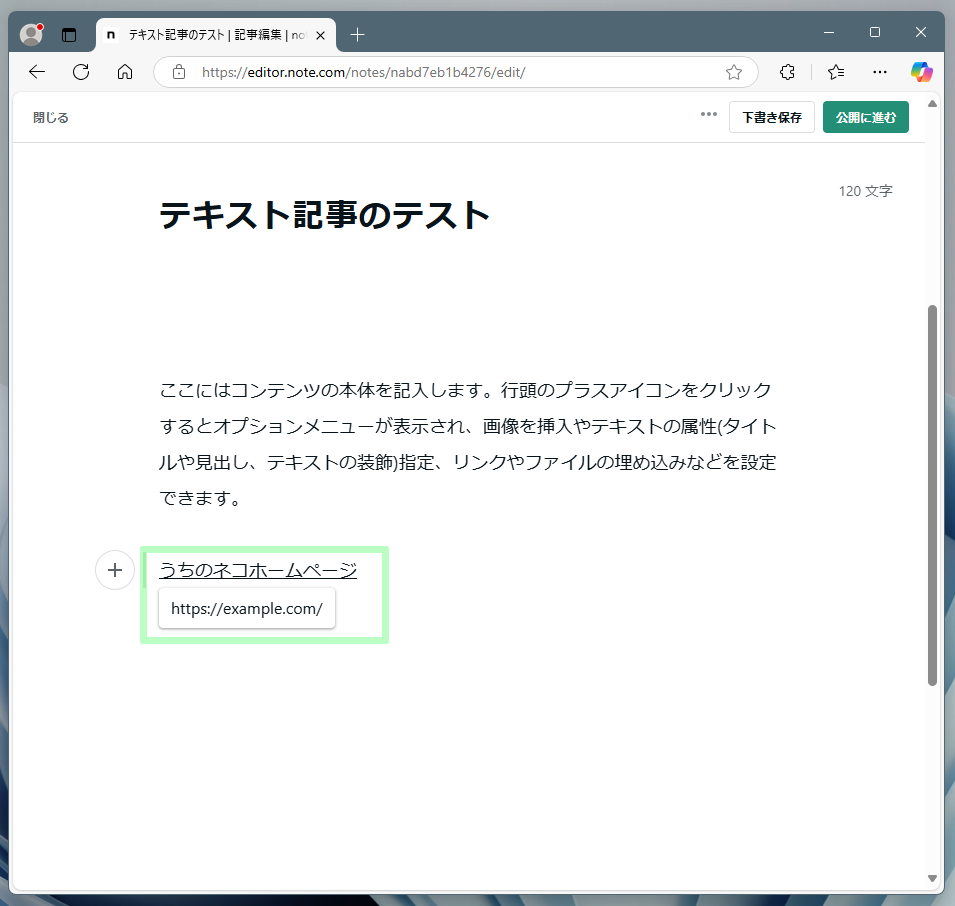Launch Copilot from the toolbar

pyautogui.click(x=922, y=72)
